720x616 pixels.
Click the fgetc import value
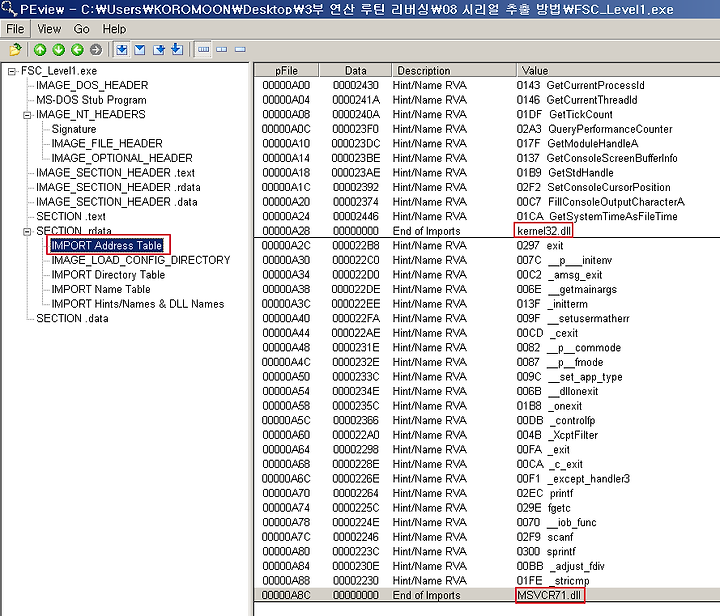click(x=543, y=508)
